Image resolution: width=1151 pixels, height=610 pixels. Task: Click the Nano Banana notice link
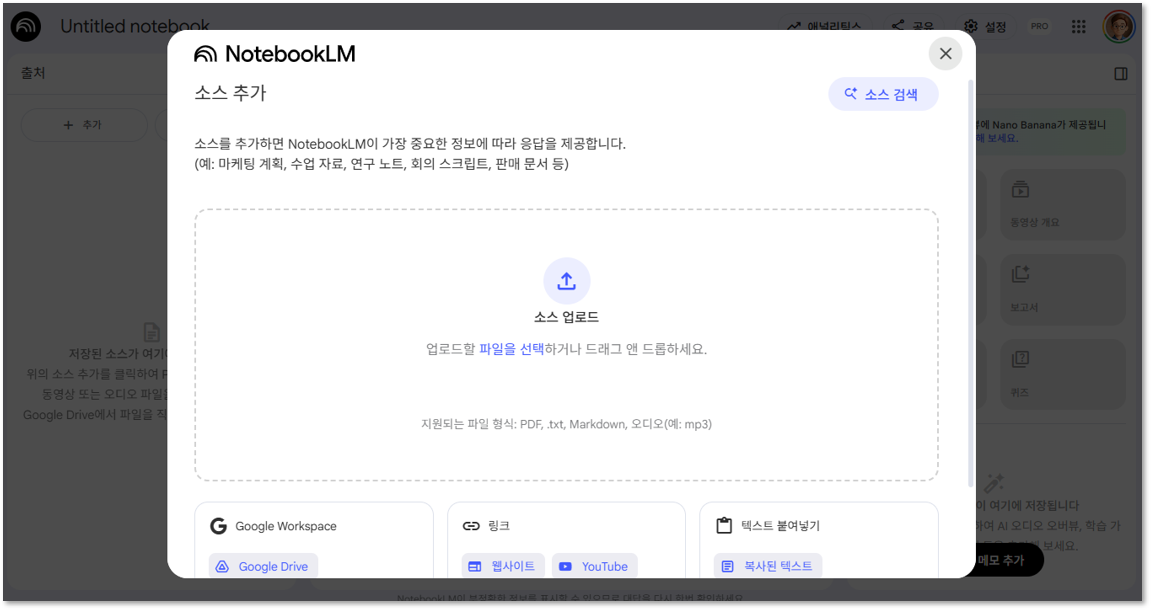point(997,138)
